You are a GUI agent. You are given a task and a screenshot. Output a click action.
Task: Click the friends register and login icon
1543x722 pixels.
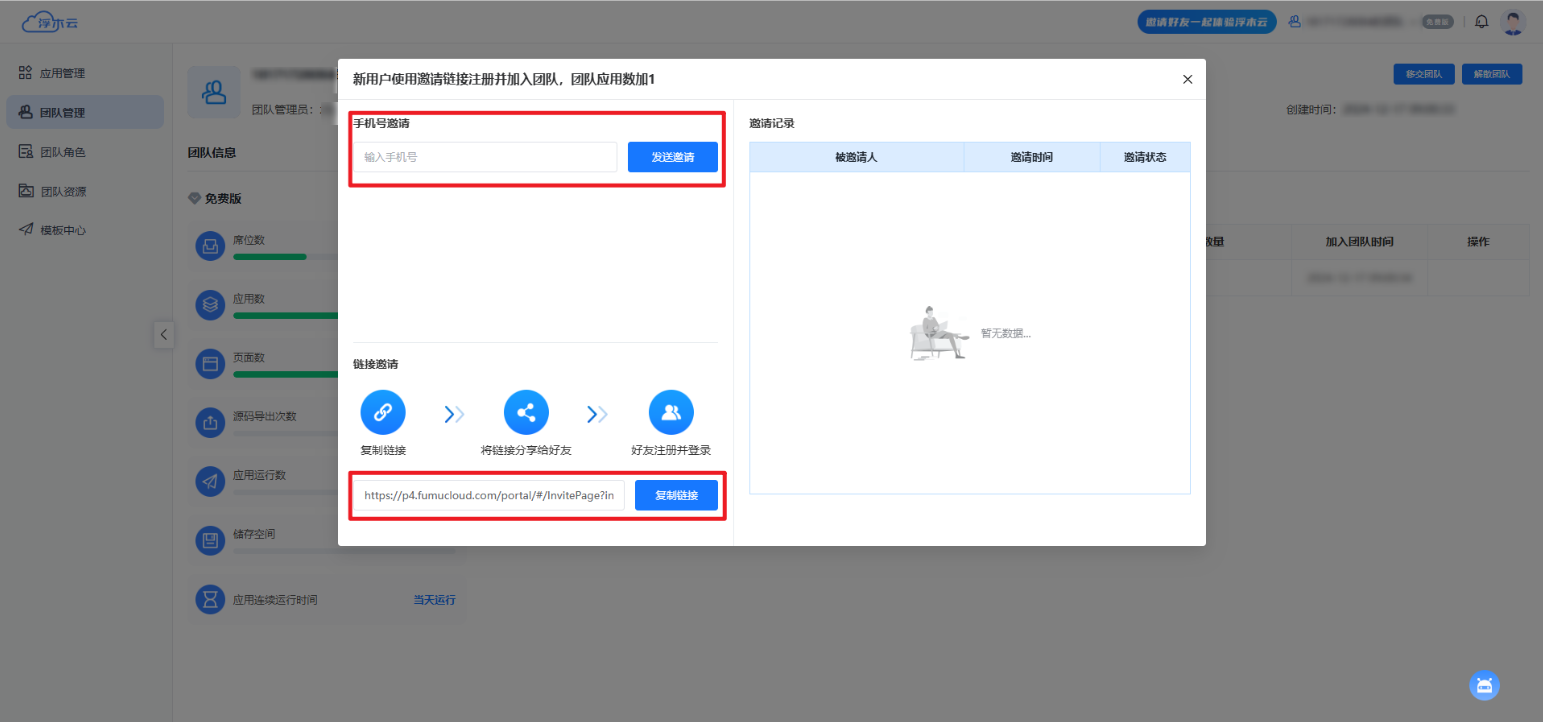(x=671, y=412)
